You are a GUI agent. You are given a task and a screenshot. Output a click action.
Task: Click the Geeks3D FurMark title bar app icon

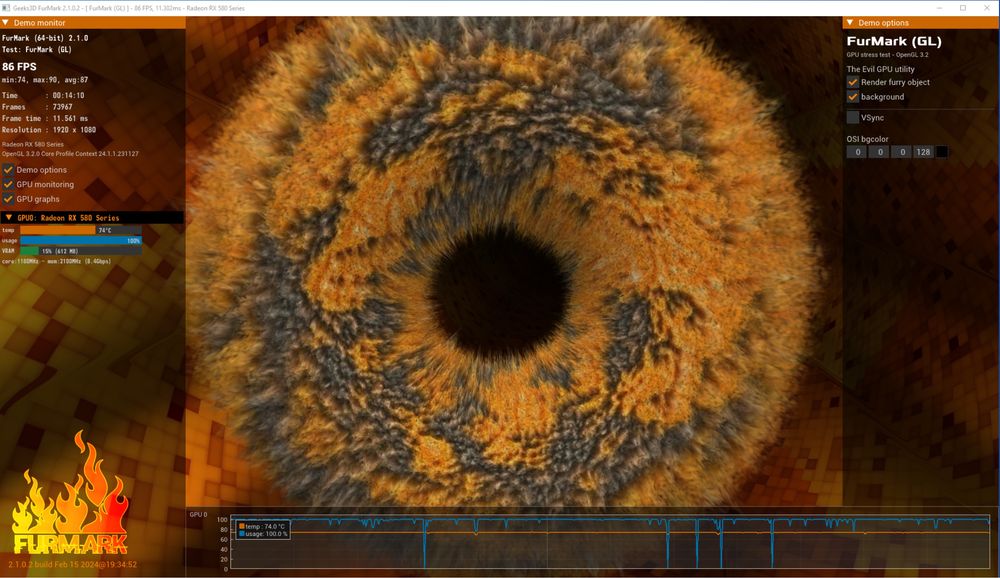[x=6, y=8]
